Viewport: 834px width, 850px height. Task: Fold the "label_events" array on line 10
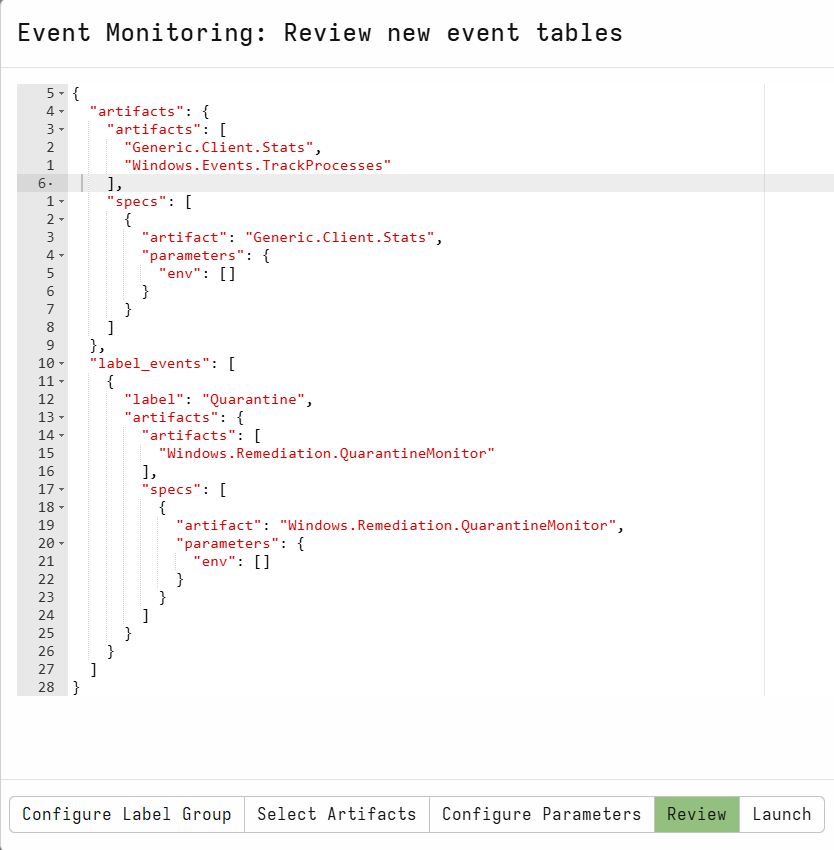(x=61, y=364)
